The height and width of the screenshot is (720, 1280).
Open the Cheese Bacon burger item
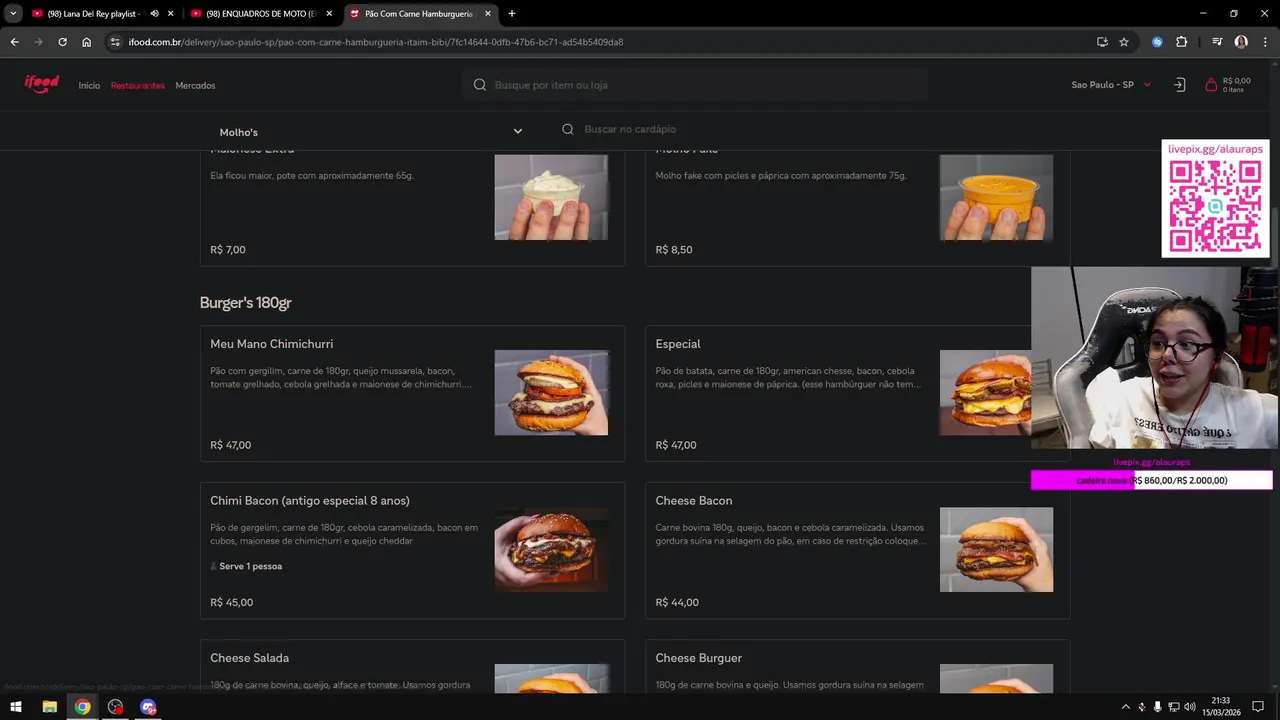(857, 550)
